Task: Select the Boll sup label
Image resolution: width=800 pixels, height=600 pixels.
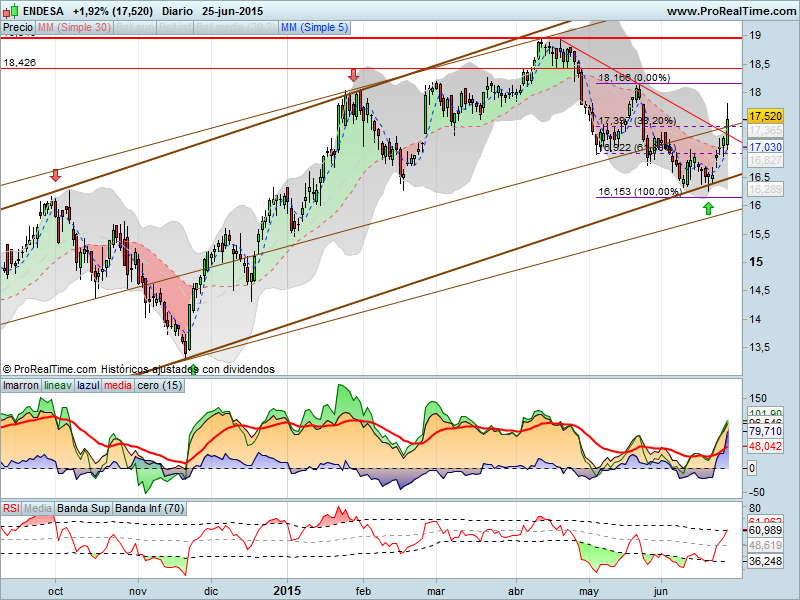Action: tap(135, 28)
